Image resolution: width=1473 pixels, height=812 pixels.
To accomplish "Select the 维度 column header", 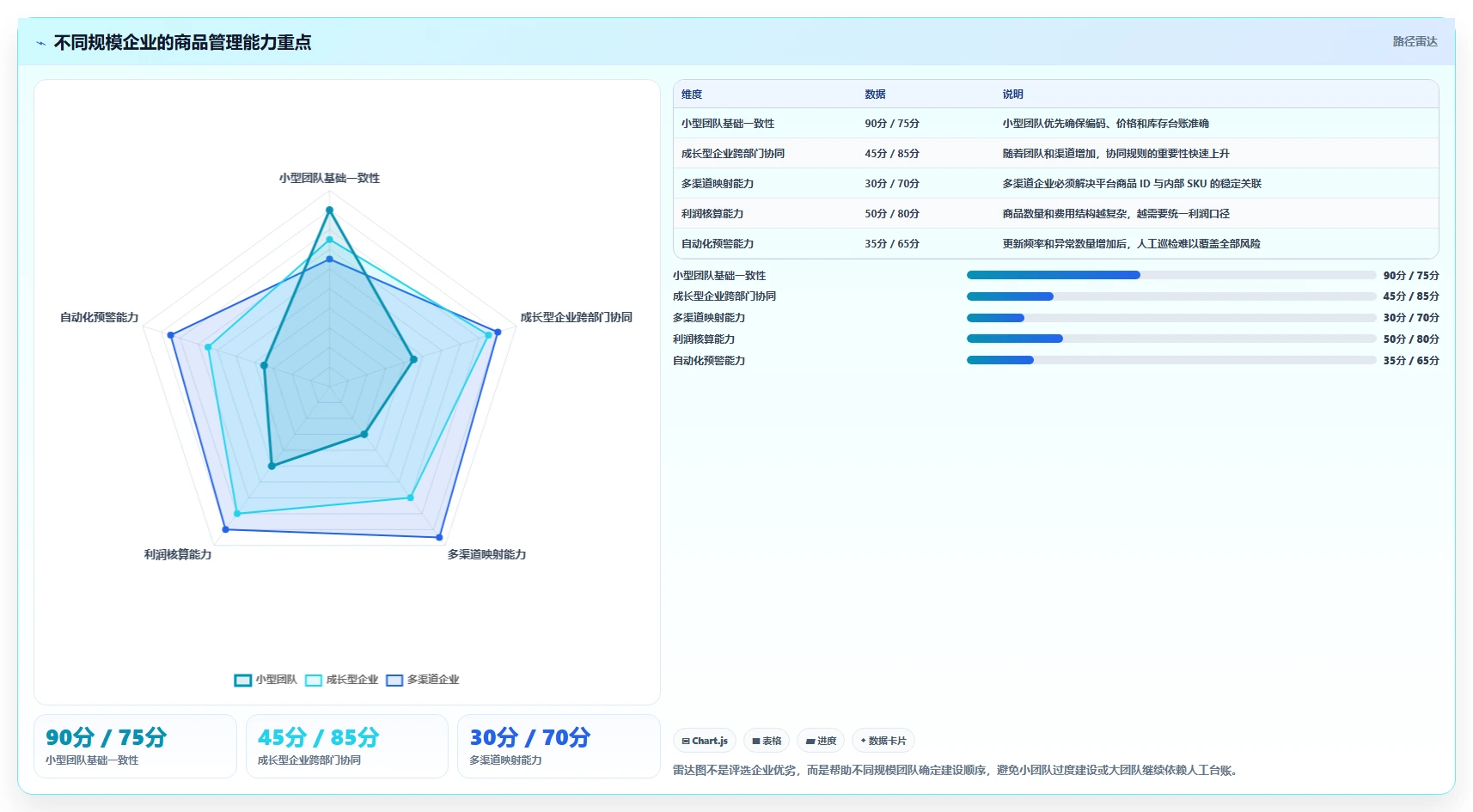I will 692,95.
